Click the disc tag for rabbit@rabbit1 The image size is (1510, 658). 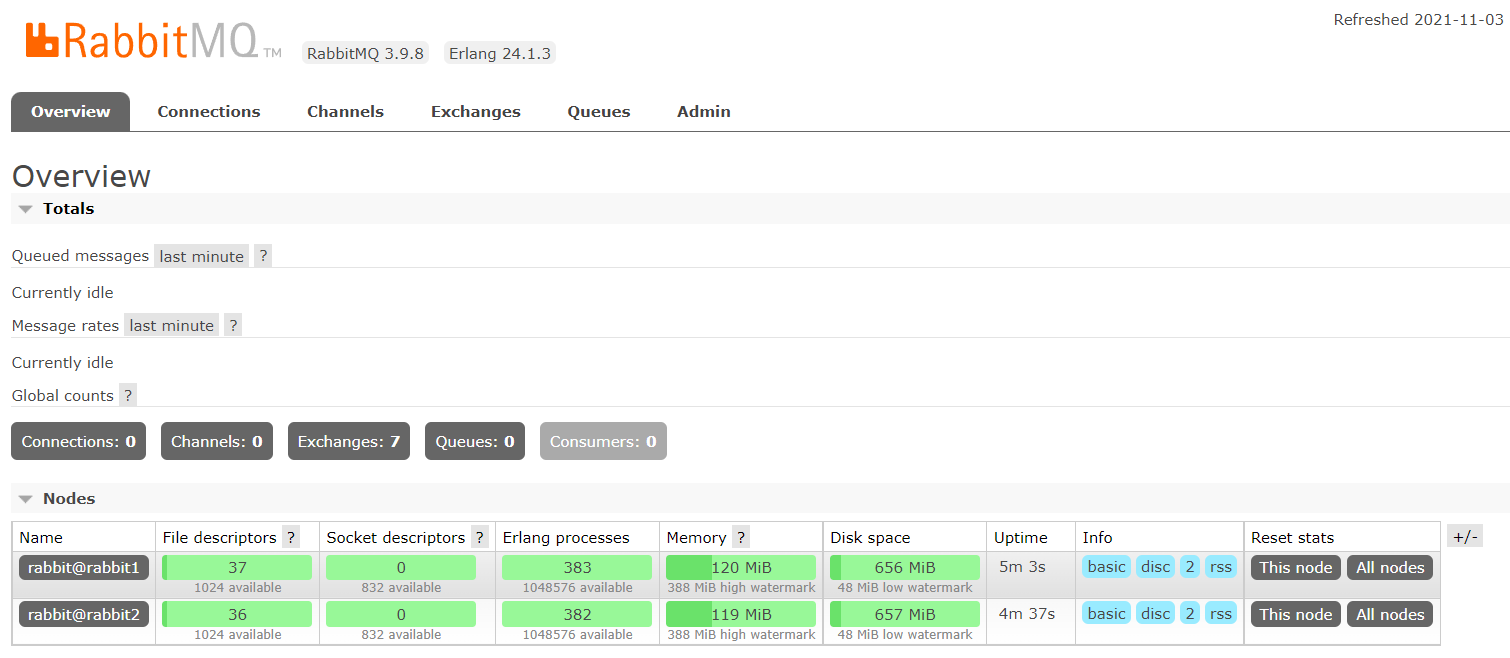pos(1155,567)
